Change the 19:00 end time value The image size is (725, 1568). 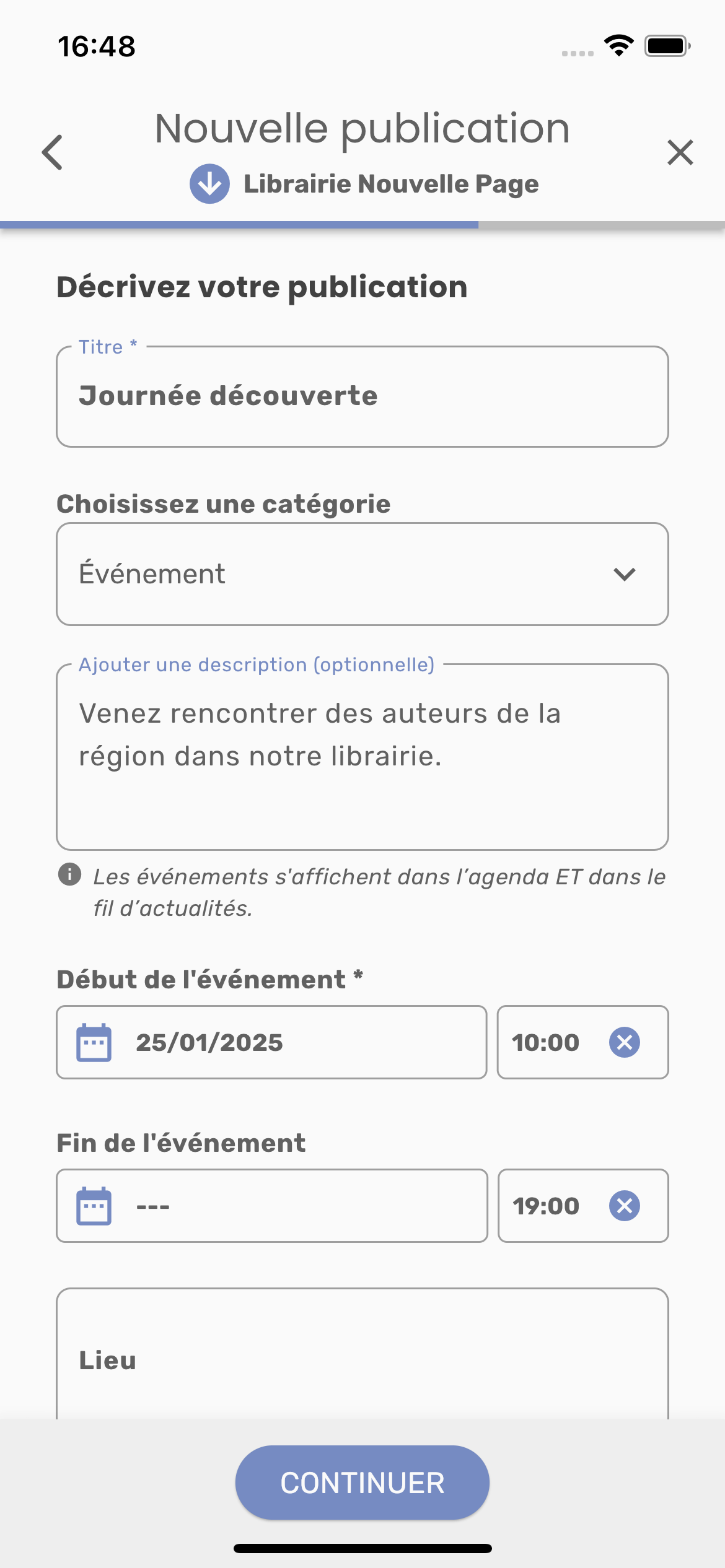coord(545,1206)
